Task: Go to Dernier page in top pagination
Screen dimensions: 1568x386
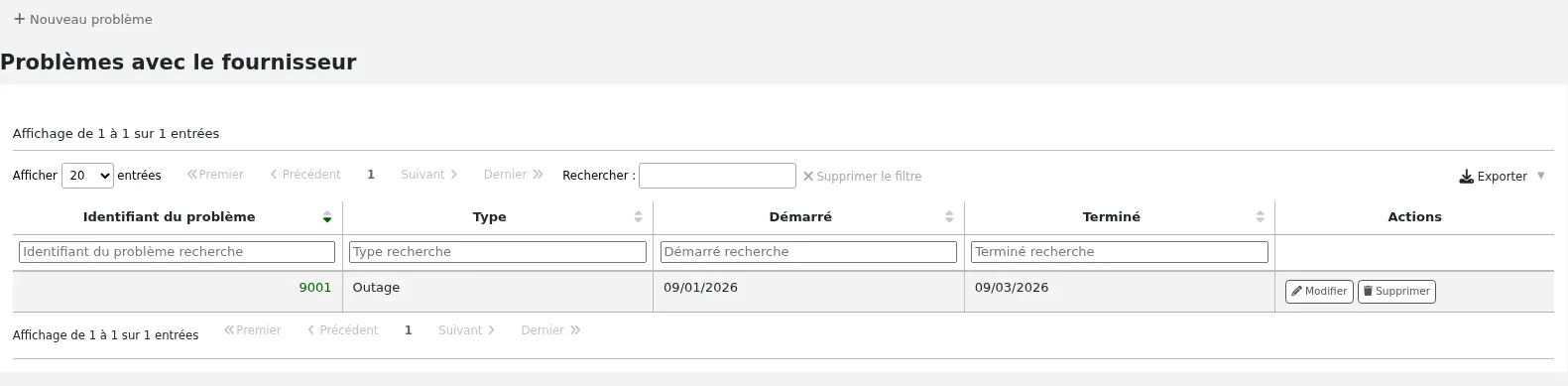Action: tap(514, 175)
